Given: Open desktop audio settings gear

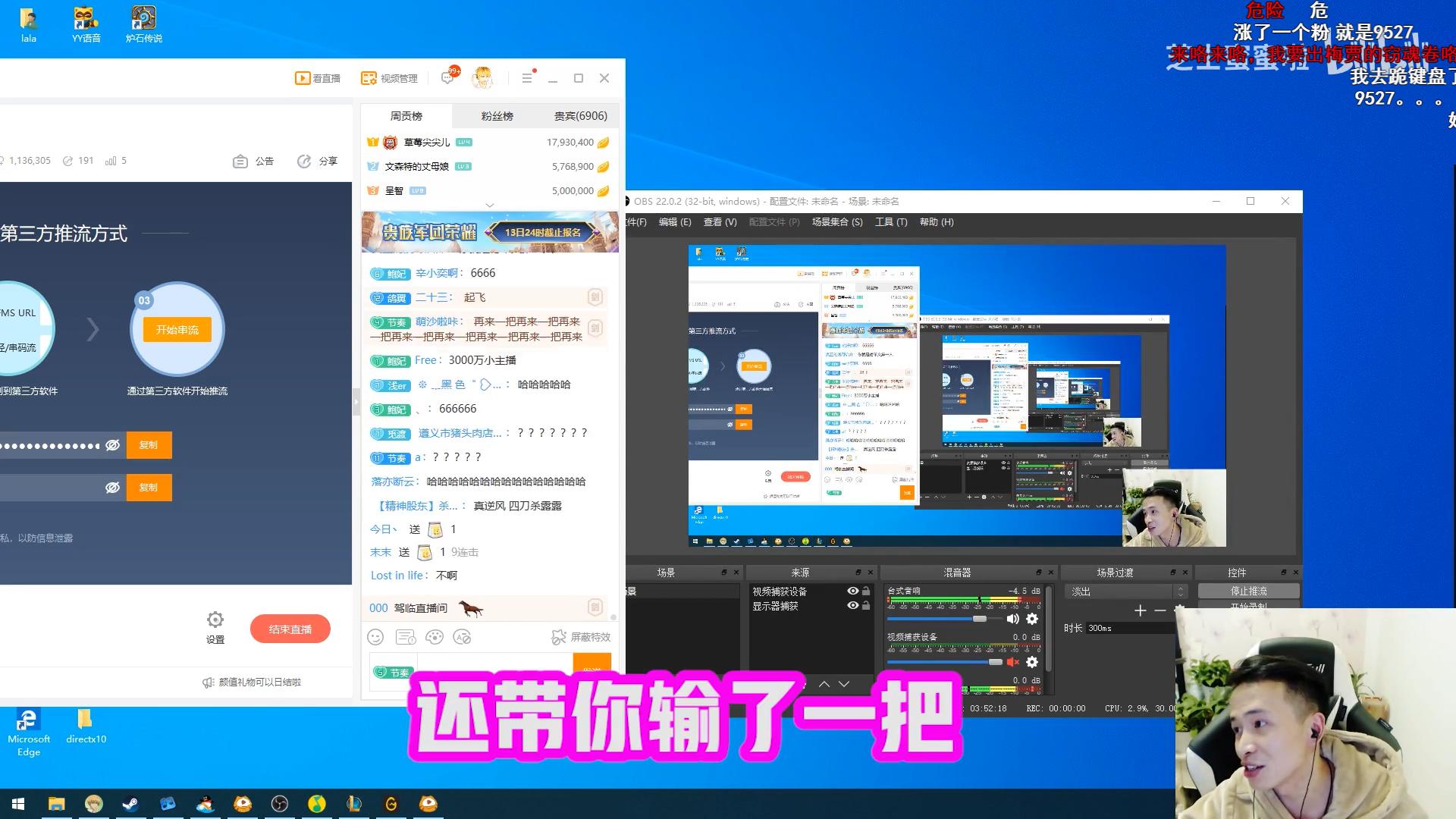Looking at the screenshot, I should 1031,619.
